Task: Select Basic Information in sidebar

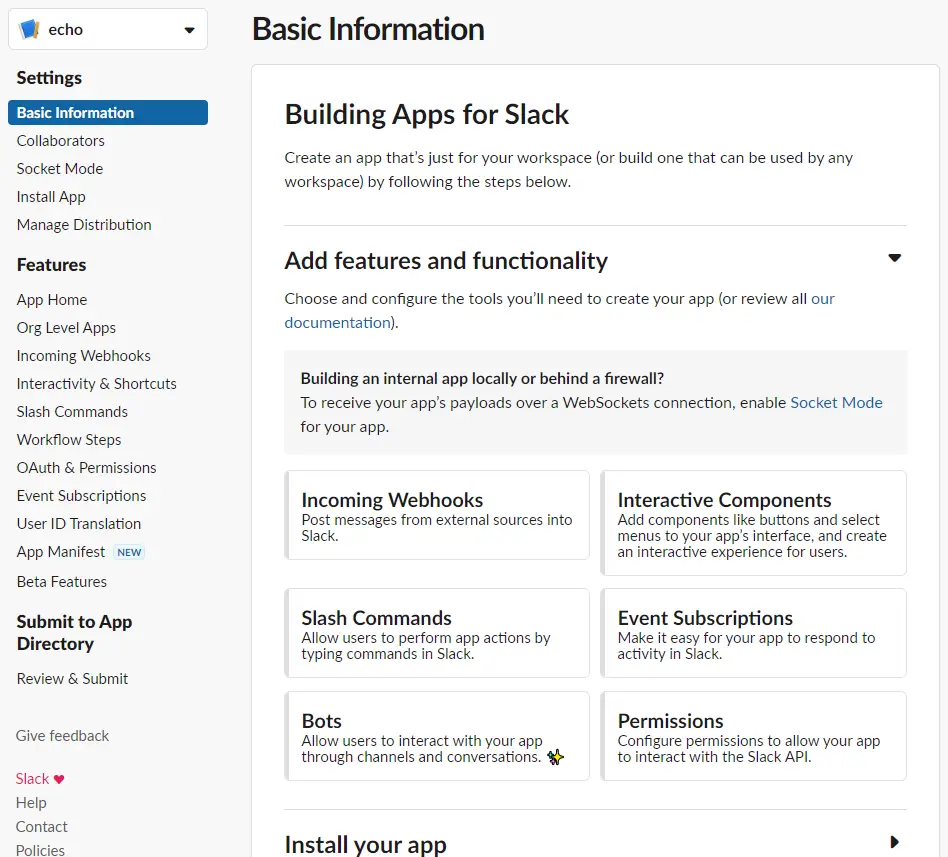Action: click(x=108, y=112)
